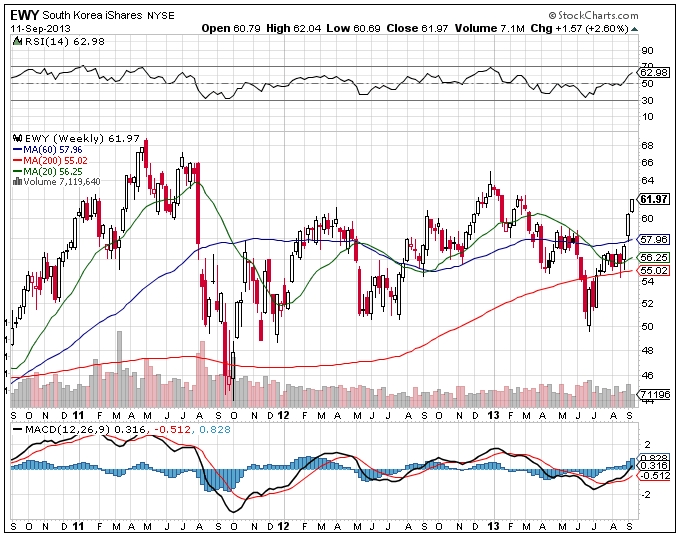Click the -2 MACD axis label
Screen dimensions: 679x536
point(647,495)
